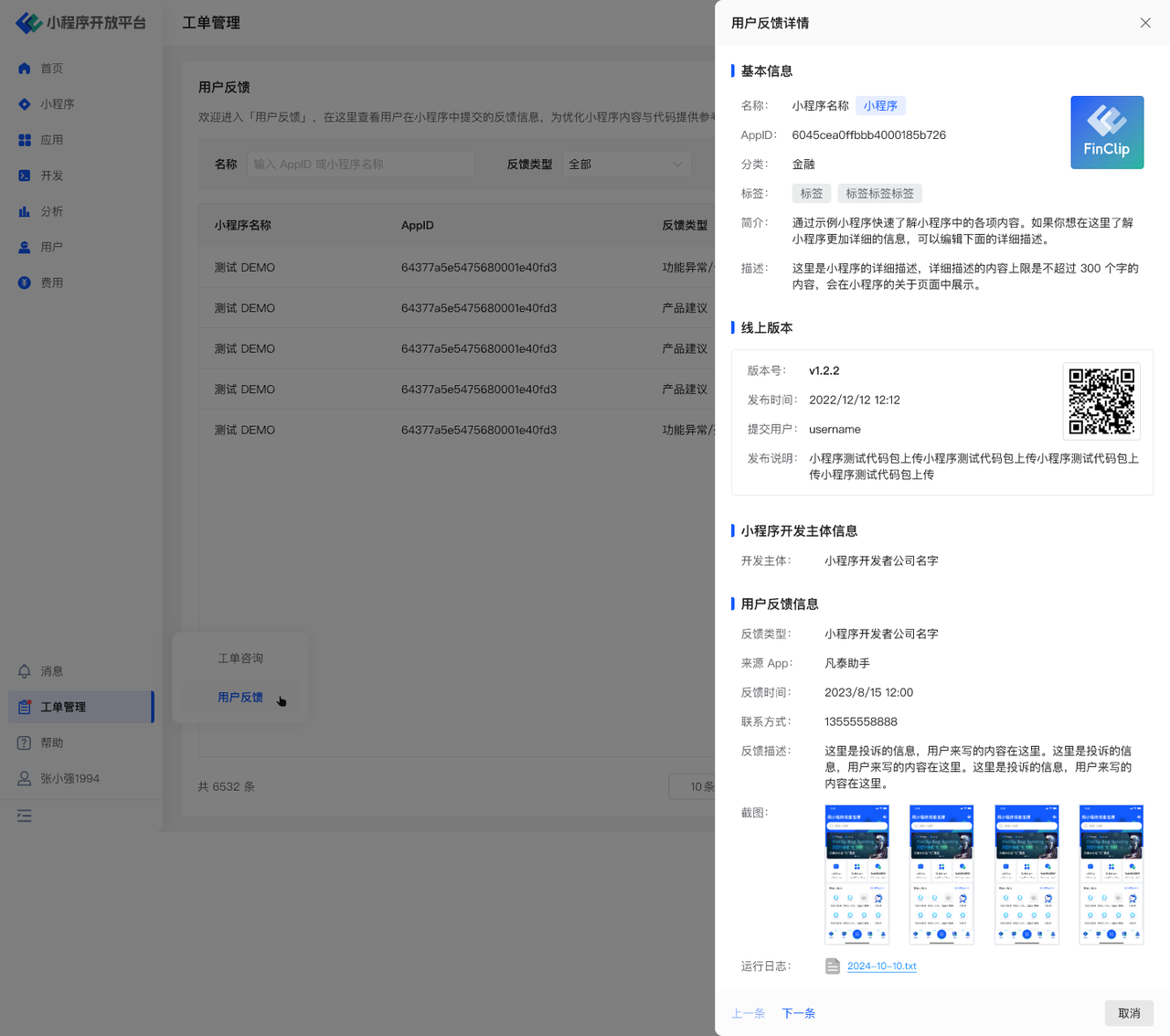Click the QR code image for v1.2.2
The width and height of the screenshot is (1170, 1036).
tap(1101, 401)
